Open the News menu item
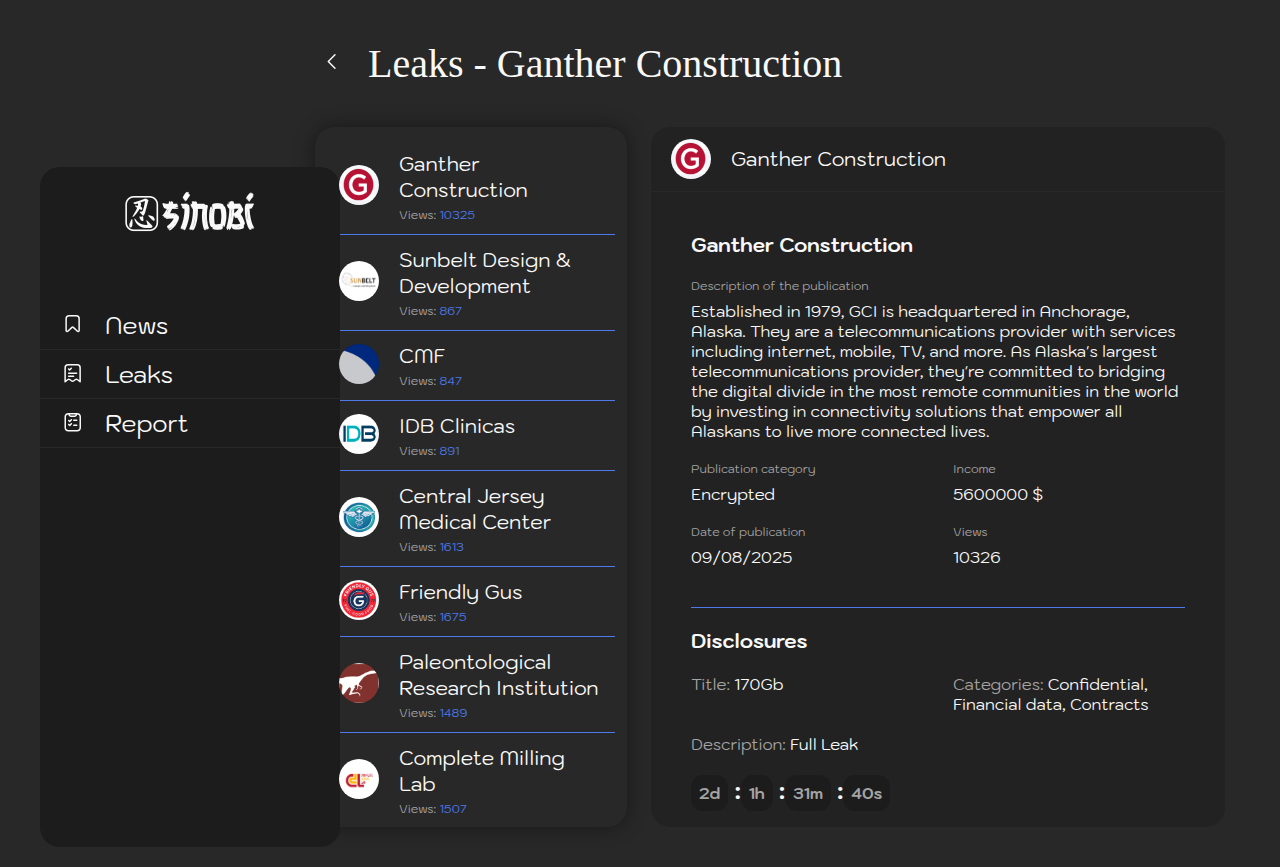This screenshot has height=867, width=1280. pos(136,326)
